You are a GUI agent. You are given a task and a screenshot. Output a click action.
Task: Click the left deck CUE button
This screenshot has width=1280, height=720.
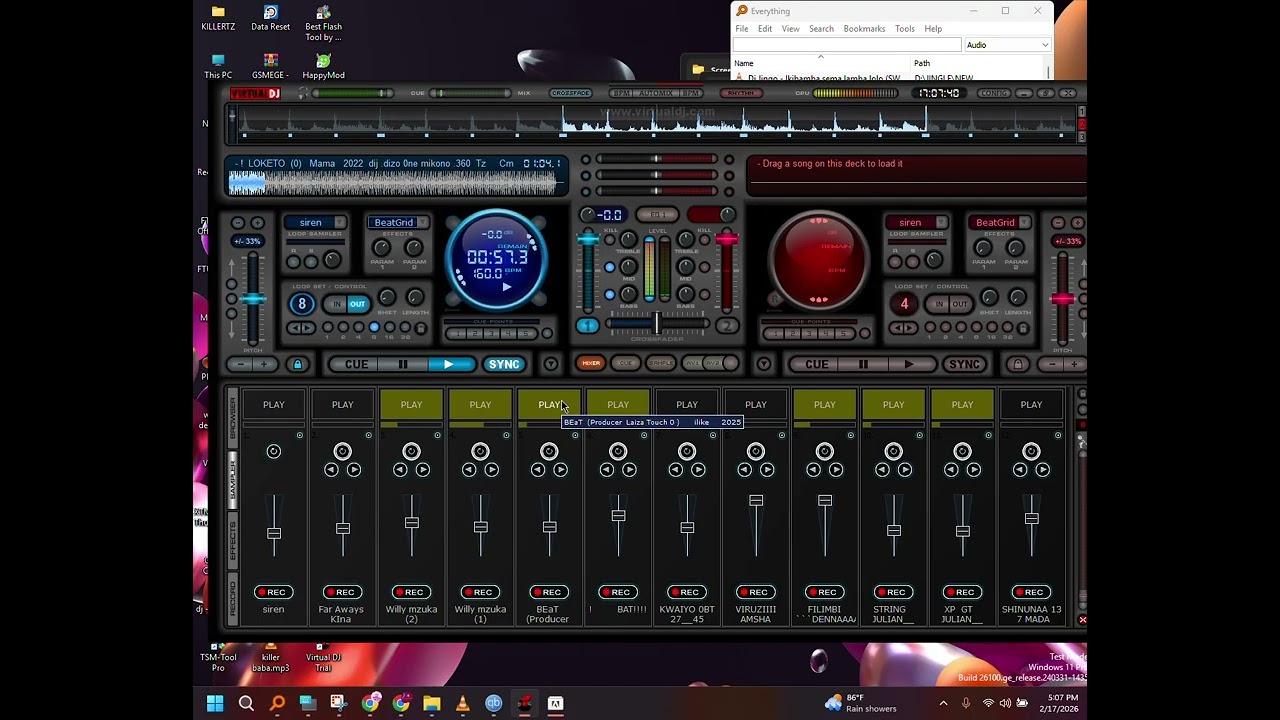pos(356,365)
